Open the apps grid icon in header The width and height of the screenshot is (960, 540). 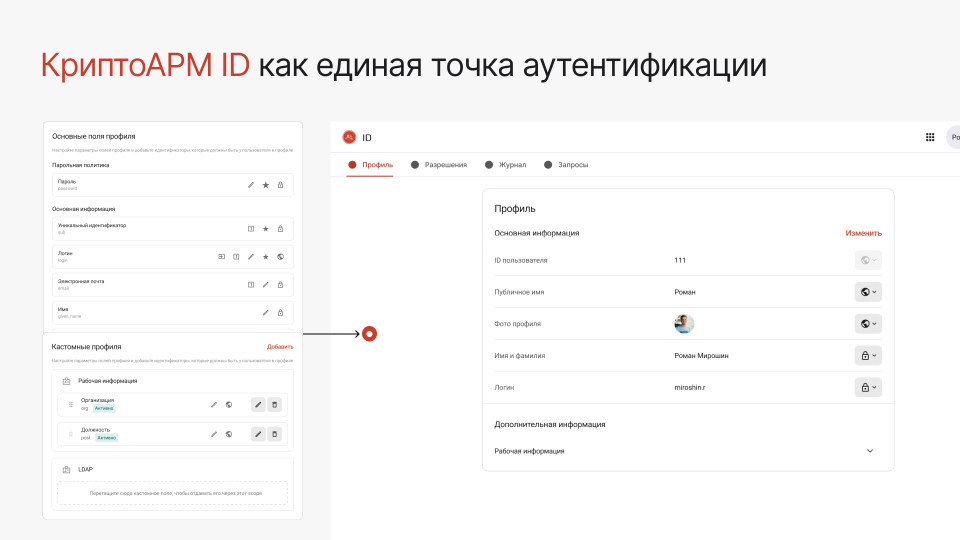(930, 137)
